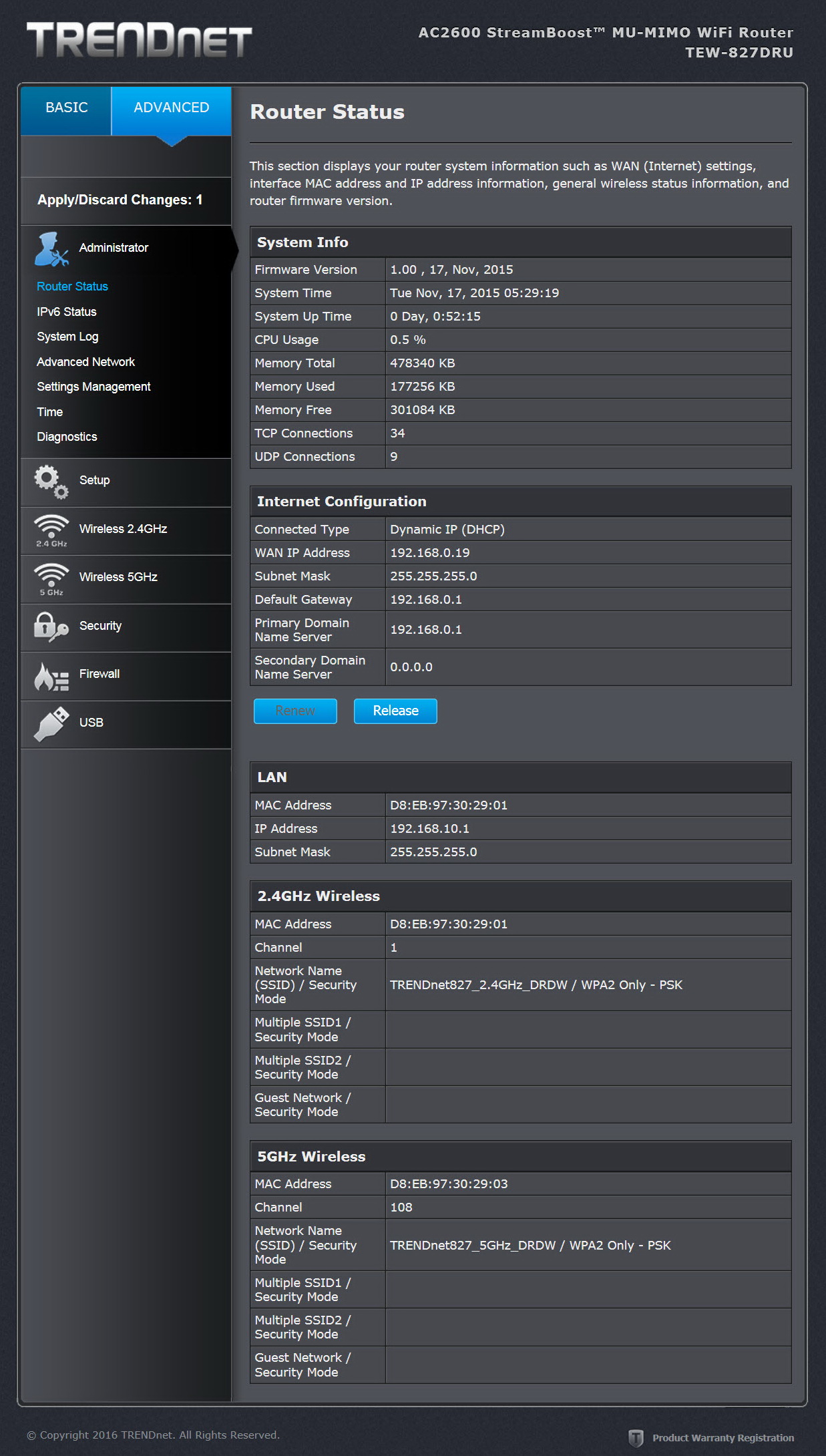The height and width of the screenshot is (1456, 826).
Task: Click the warranty shield icon in footer
Action: coord(636,1437)
